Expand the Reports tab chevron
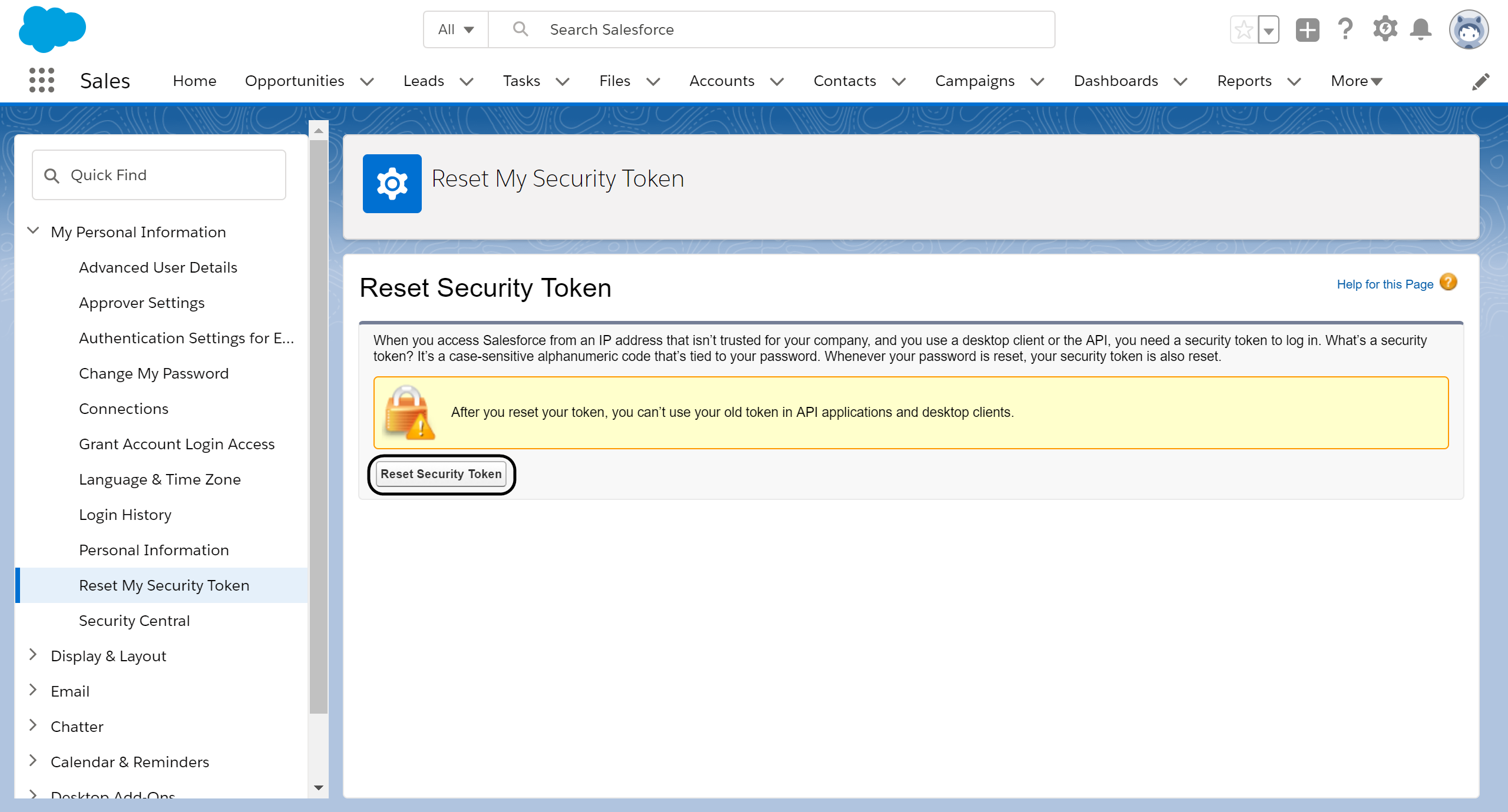Viewport: 1508px width, 812px height. click(x=1294, y=81)
